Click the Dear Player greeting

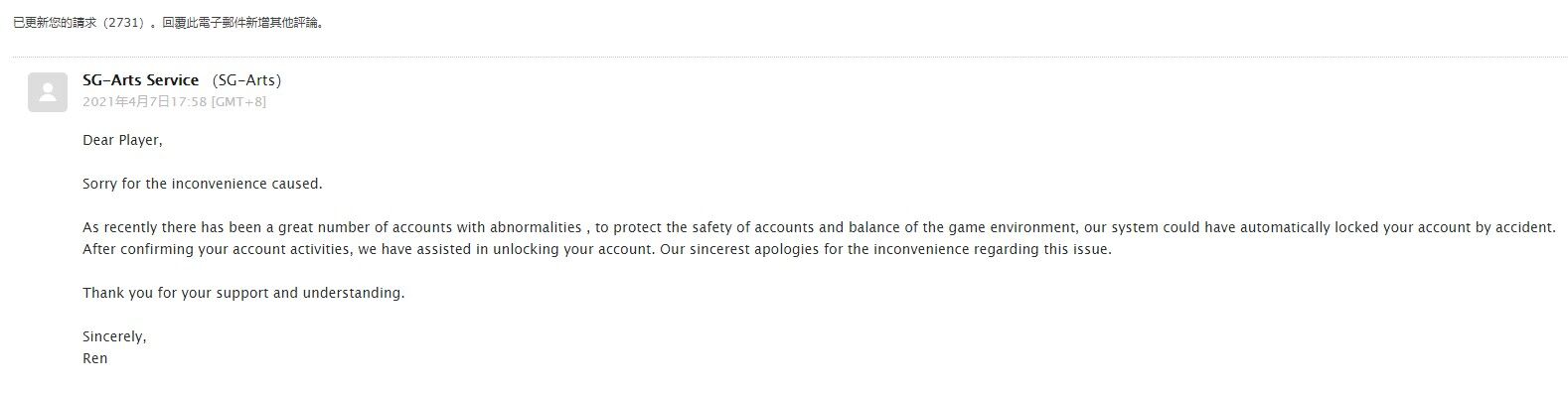(122, 141)
